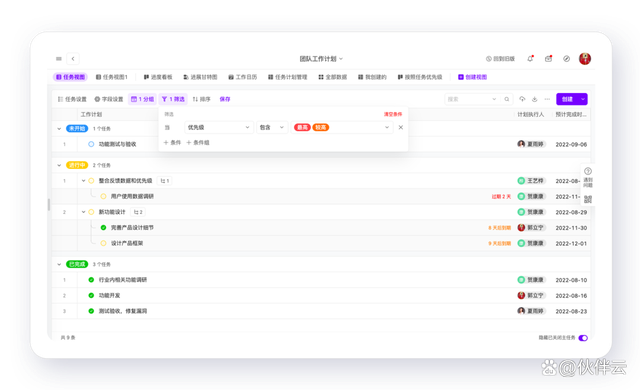Open the help question icon on right edge
The image size is (640, 390).
pos(588,171)
